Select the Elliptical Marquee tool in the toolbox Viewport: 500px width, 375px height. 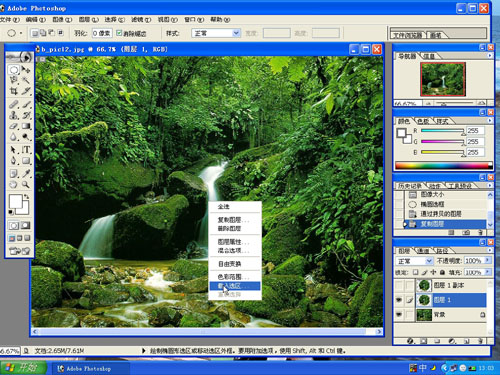click(x=13, y=70)
